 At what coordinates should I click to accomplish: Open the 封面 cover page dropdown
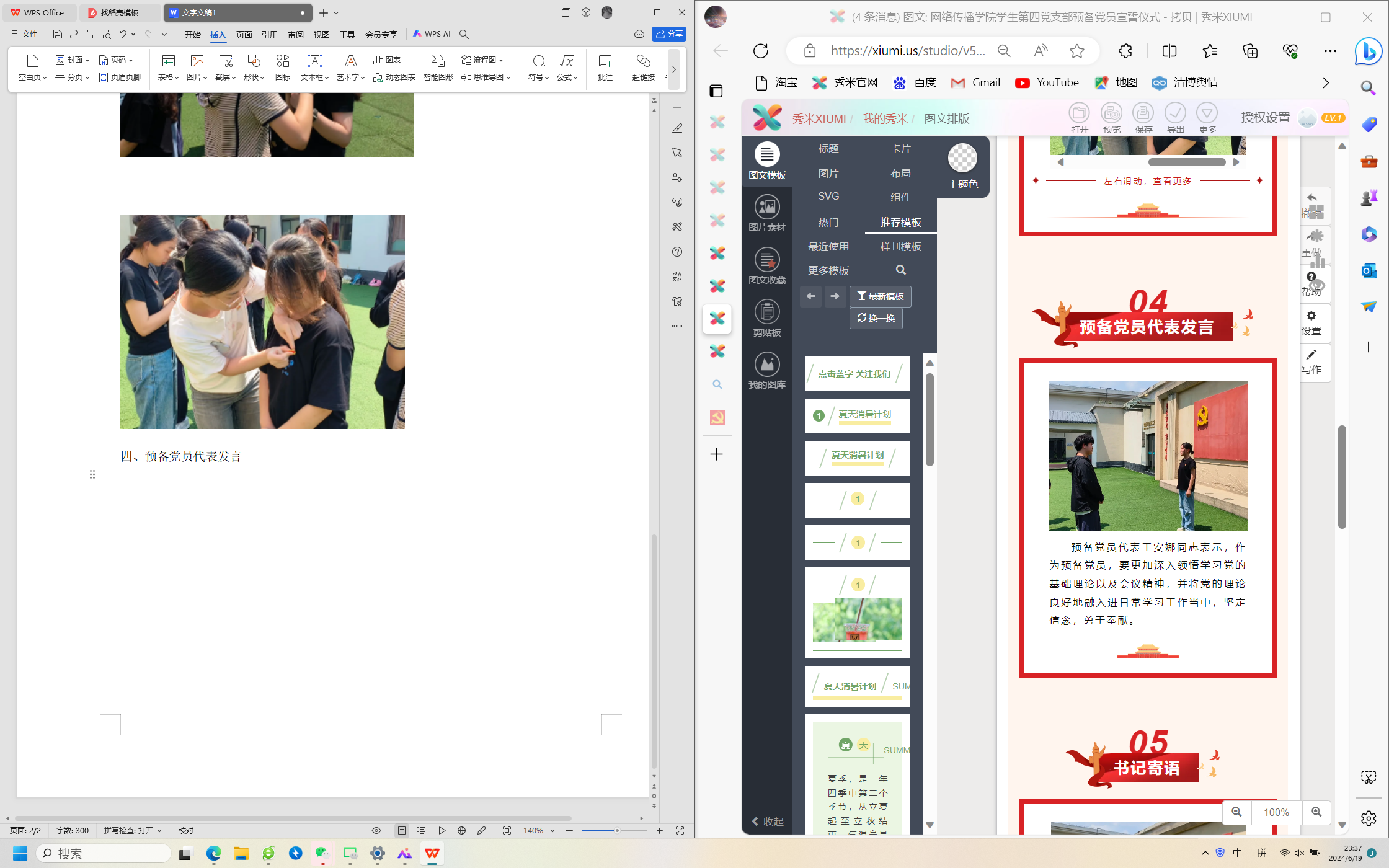point(73,60)
